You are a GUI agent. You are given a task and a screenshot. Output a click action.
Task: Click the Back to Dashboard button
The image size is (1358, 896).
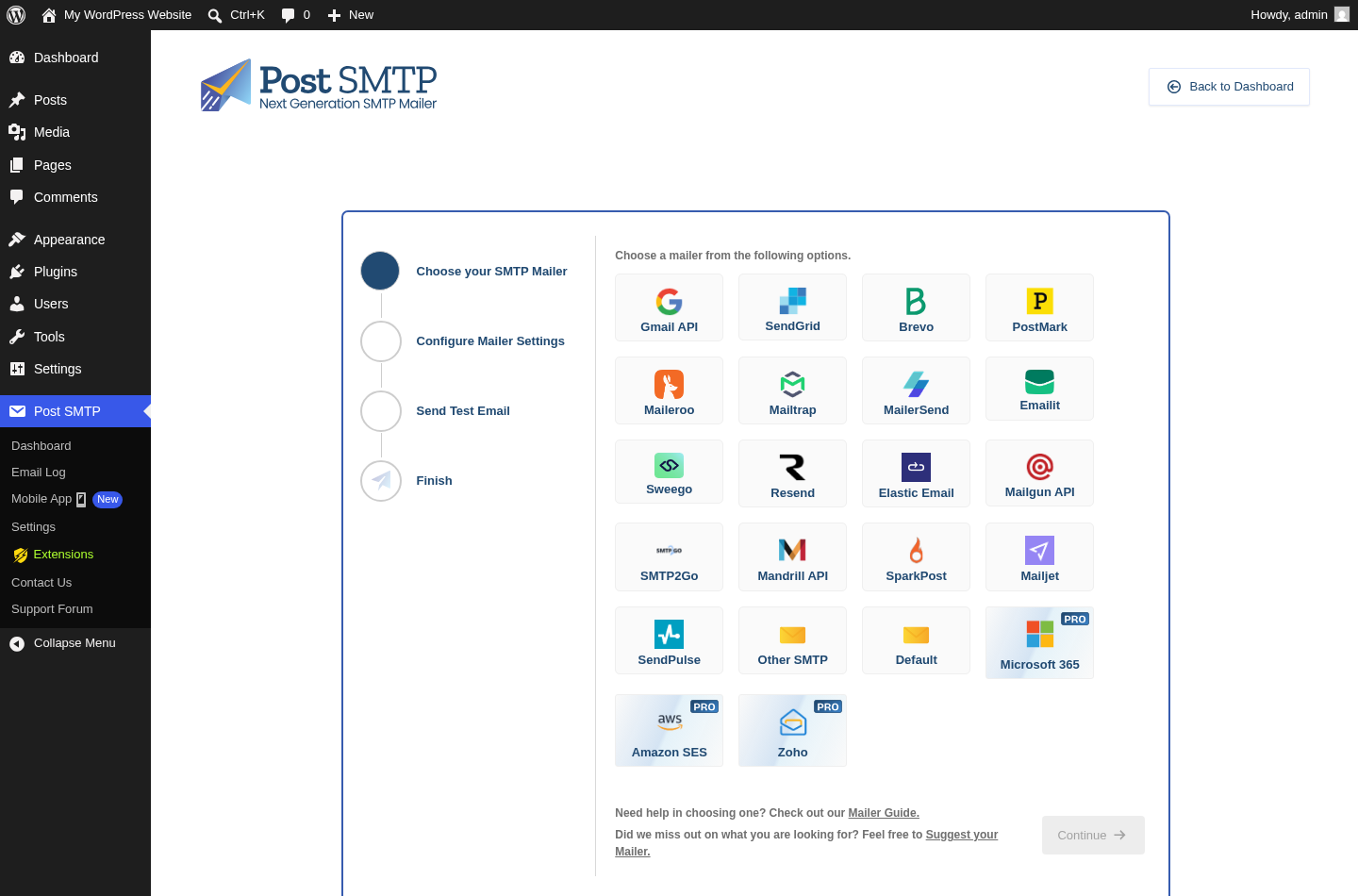pos(1229,87)
